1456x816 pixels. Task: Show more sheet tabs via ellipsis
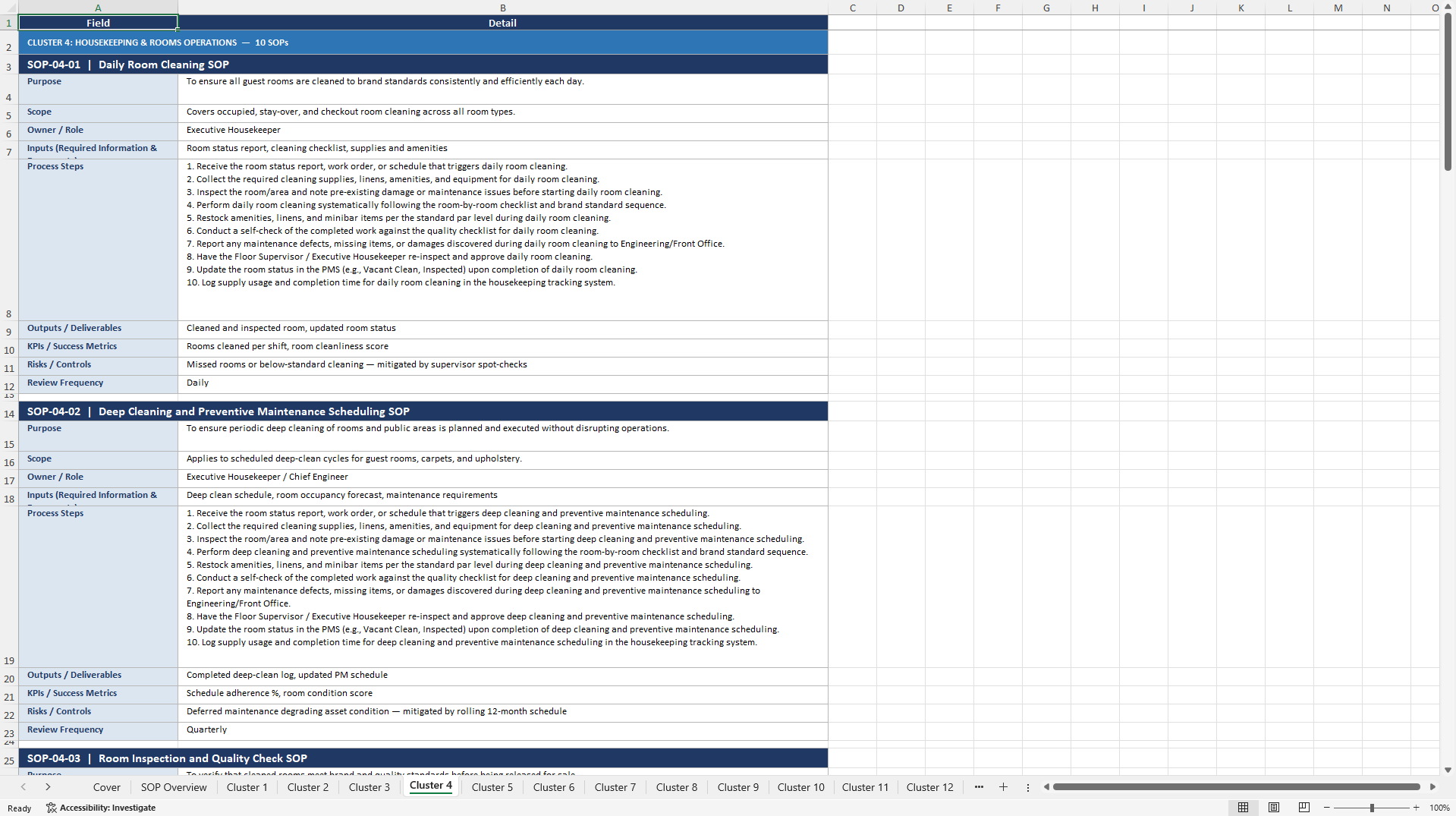point(979,787)
